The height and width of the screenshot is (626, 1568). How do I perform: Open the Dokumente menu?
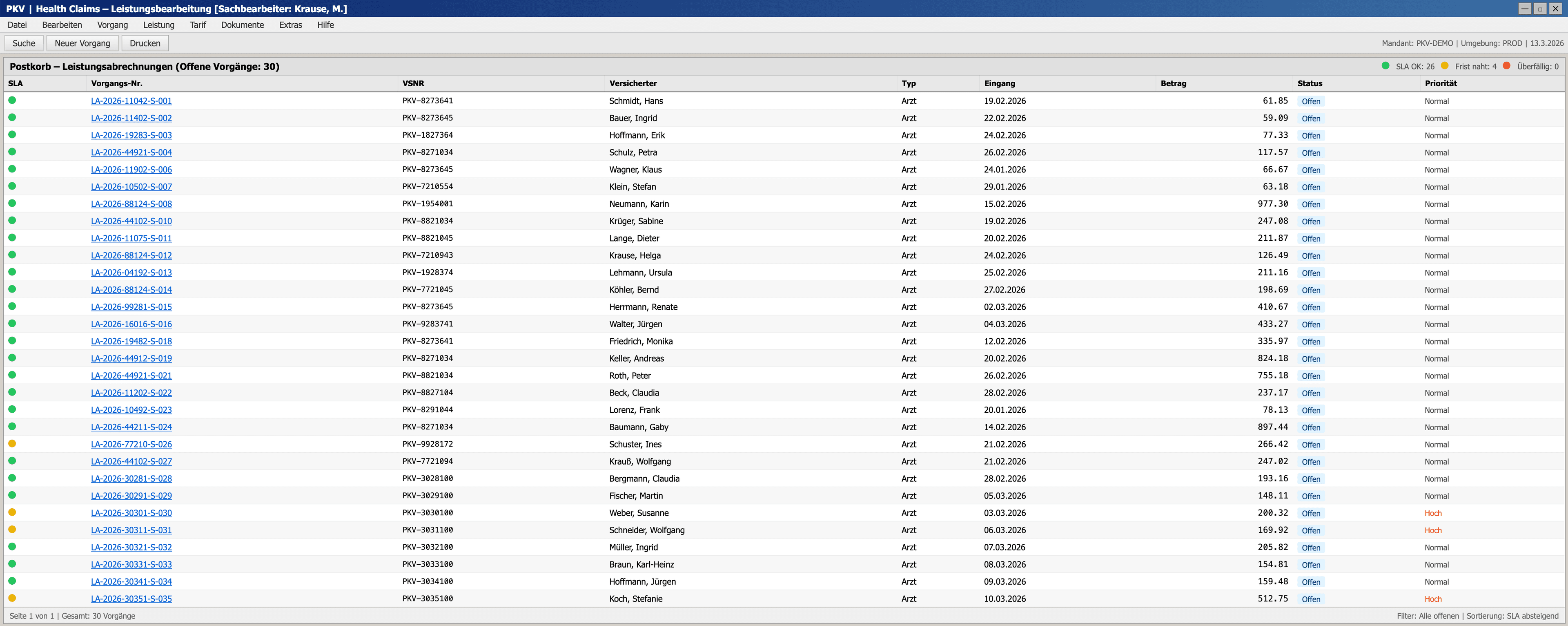242,25
